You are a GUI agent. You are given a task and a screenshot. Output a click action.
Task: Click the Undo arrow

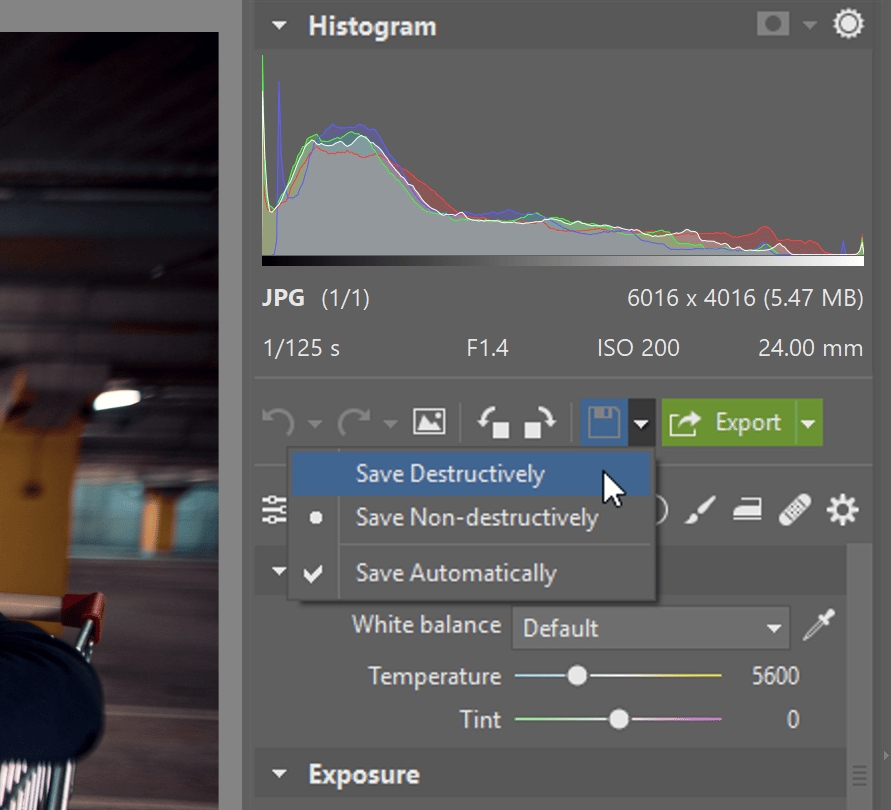click(x=278, y=422)
